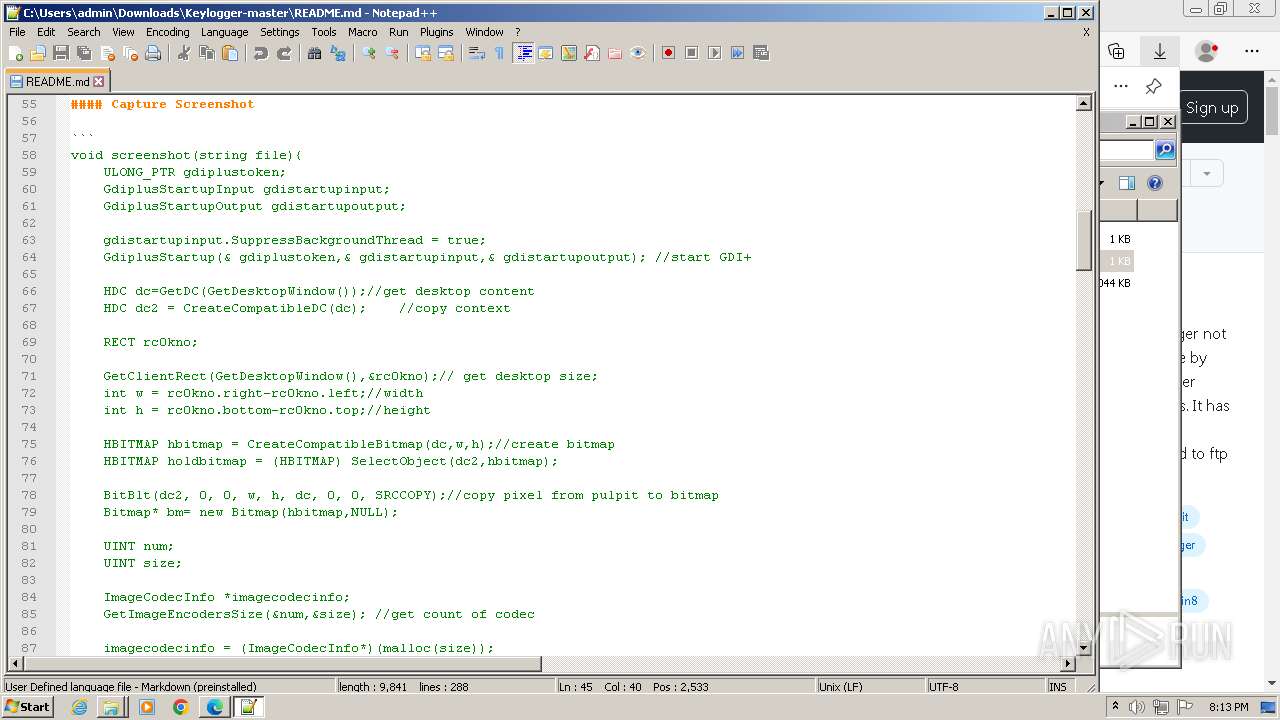Open Find with the binoculars icon
The height and width of the screenshot is (720, 1280).
coord(315,53)
